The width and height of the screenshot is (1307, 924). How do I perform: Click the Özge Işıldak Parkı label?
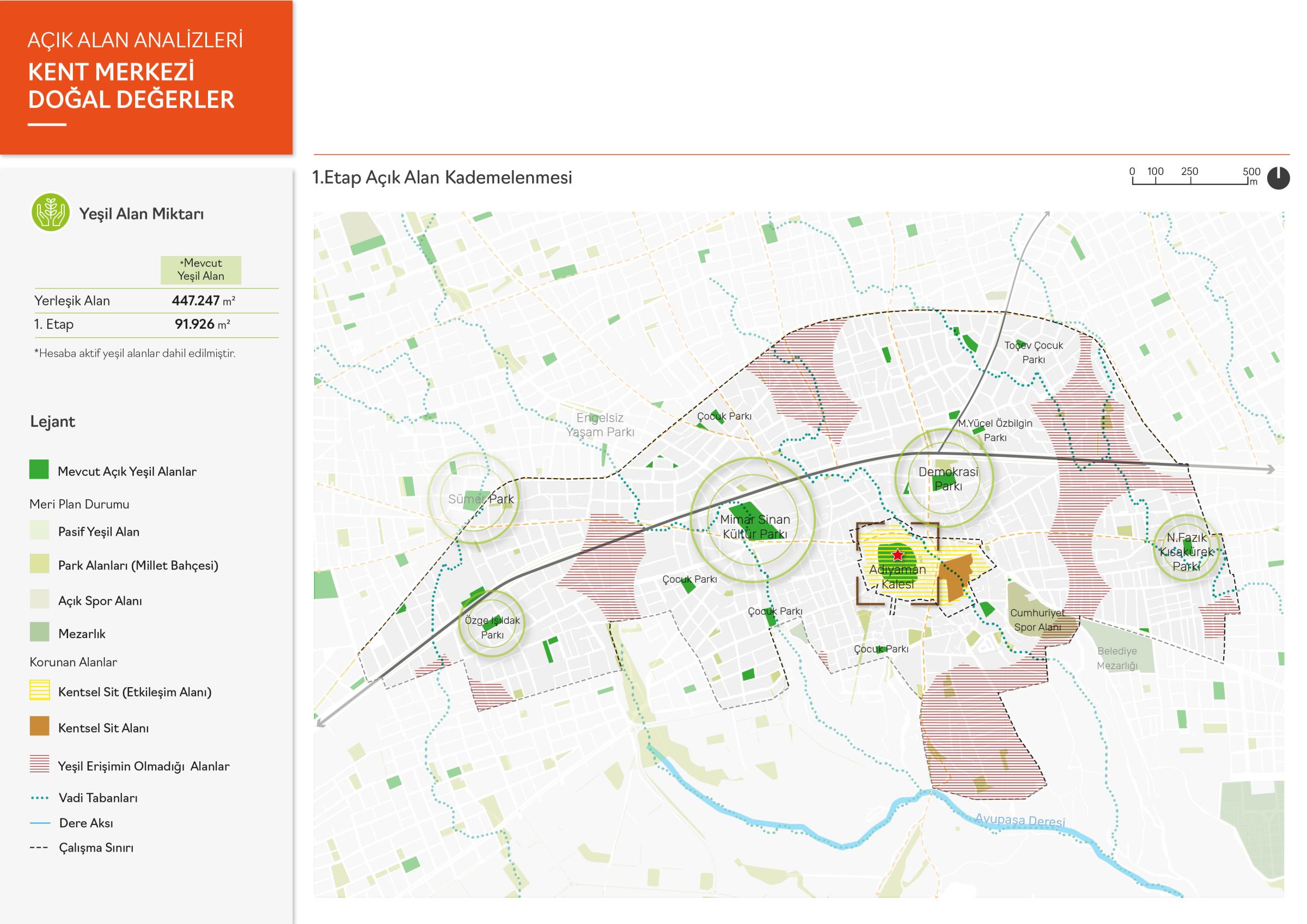[492, 627]
